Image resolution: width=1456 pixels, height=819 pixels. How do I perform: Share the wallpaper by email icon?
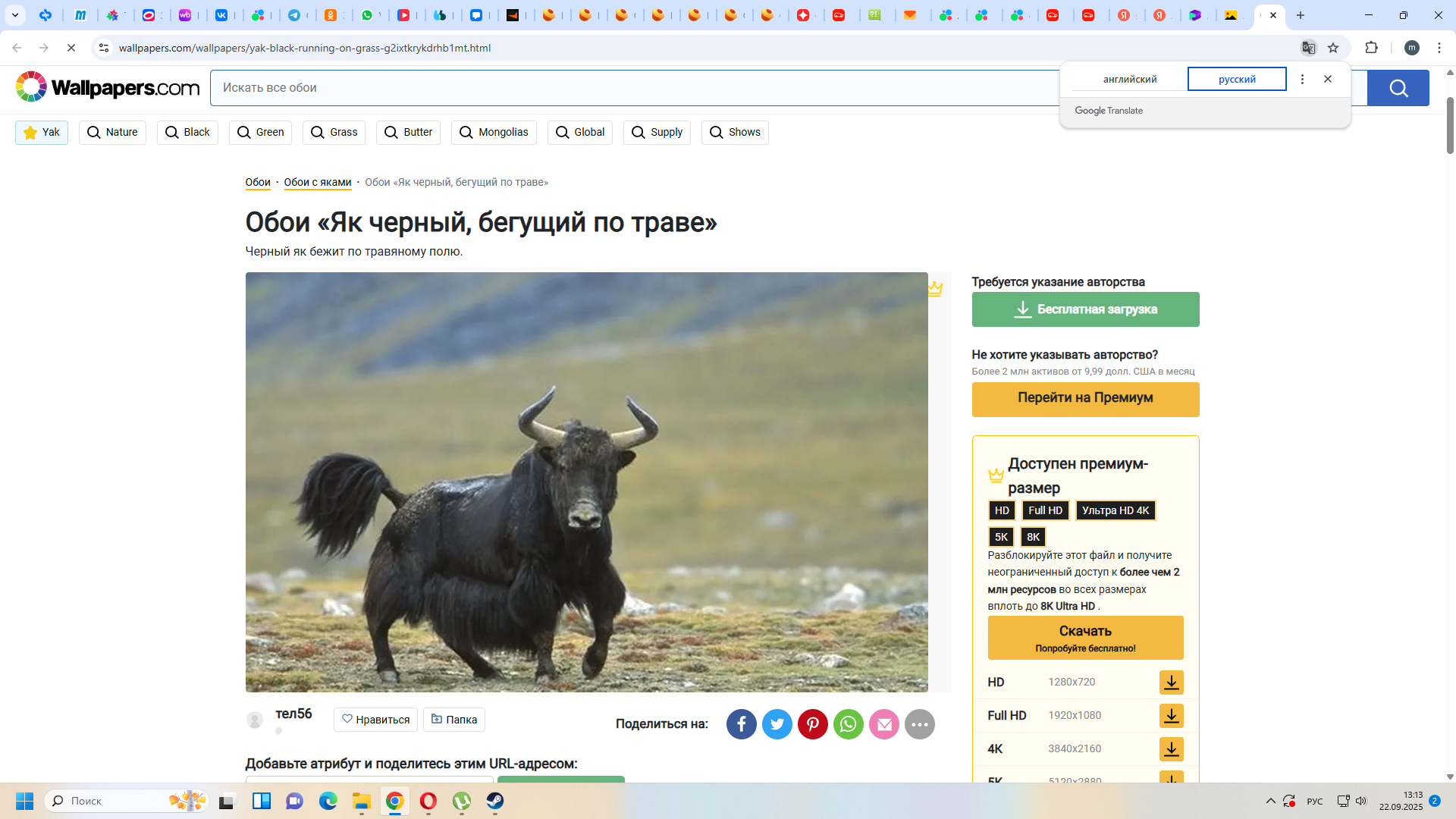883,724
